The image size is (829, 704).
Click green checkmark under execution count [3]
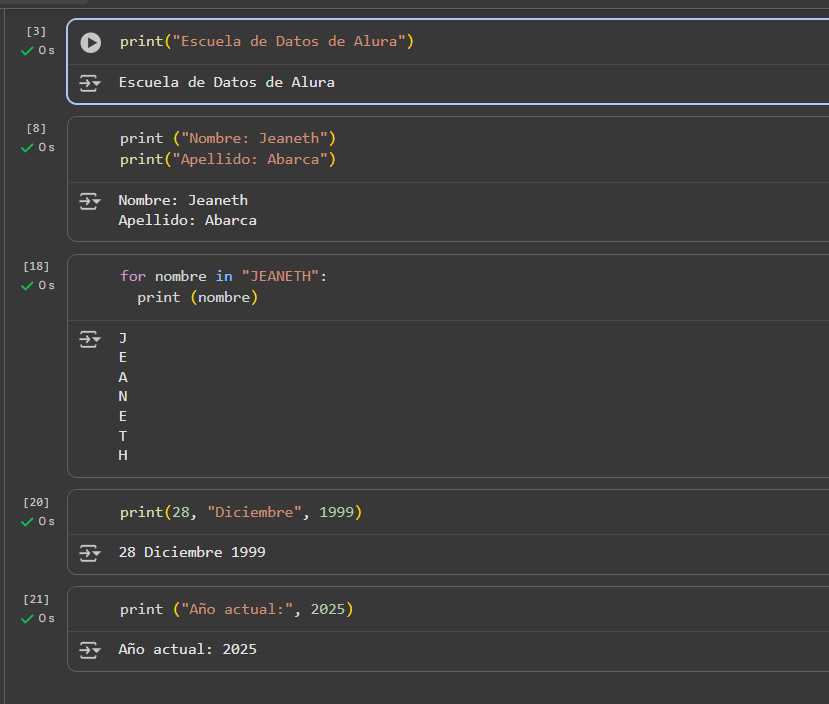28,50
